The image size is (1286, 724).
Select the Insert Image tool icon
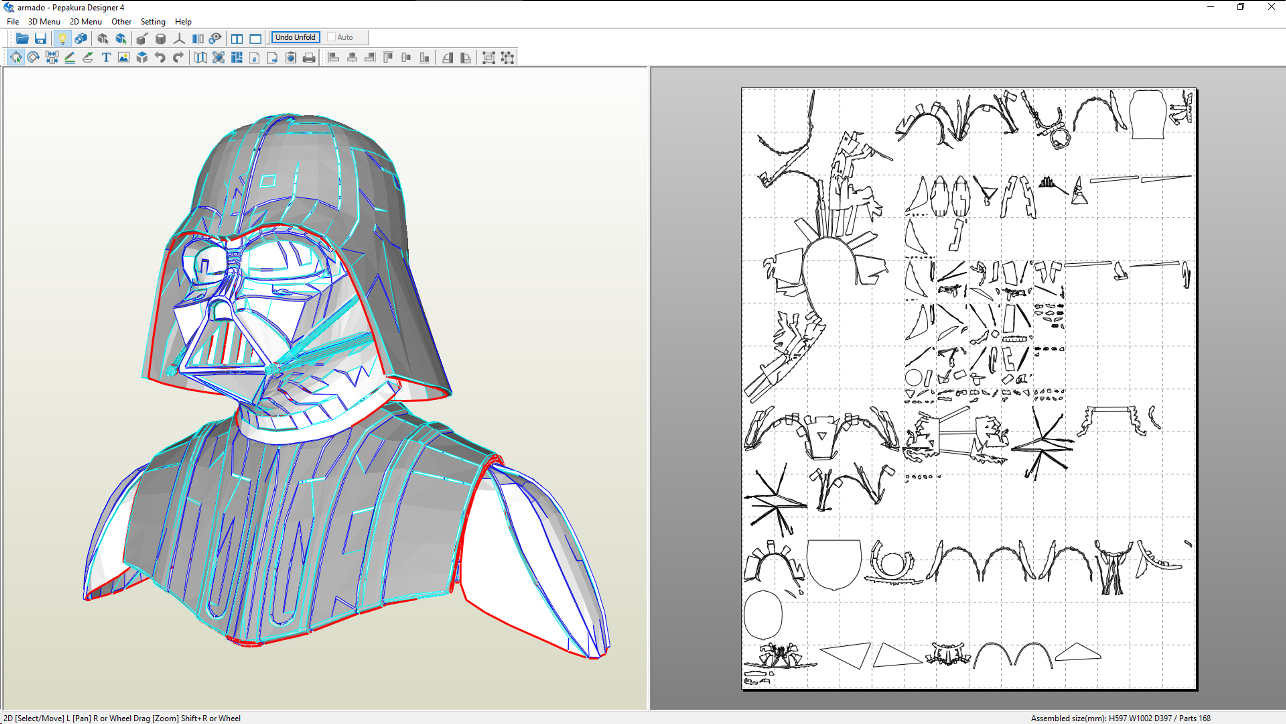click(x=124, y=57)
